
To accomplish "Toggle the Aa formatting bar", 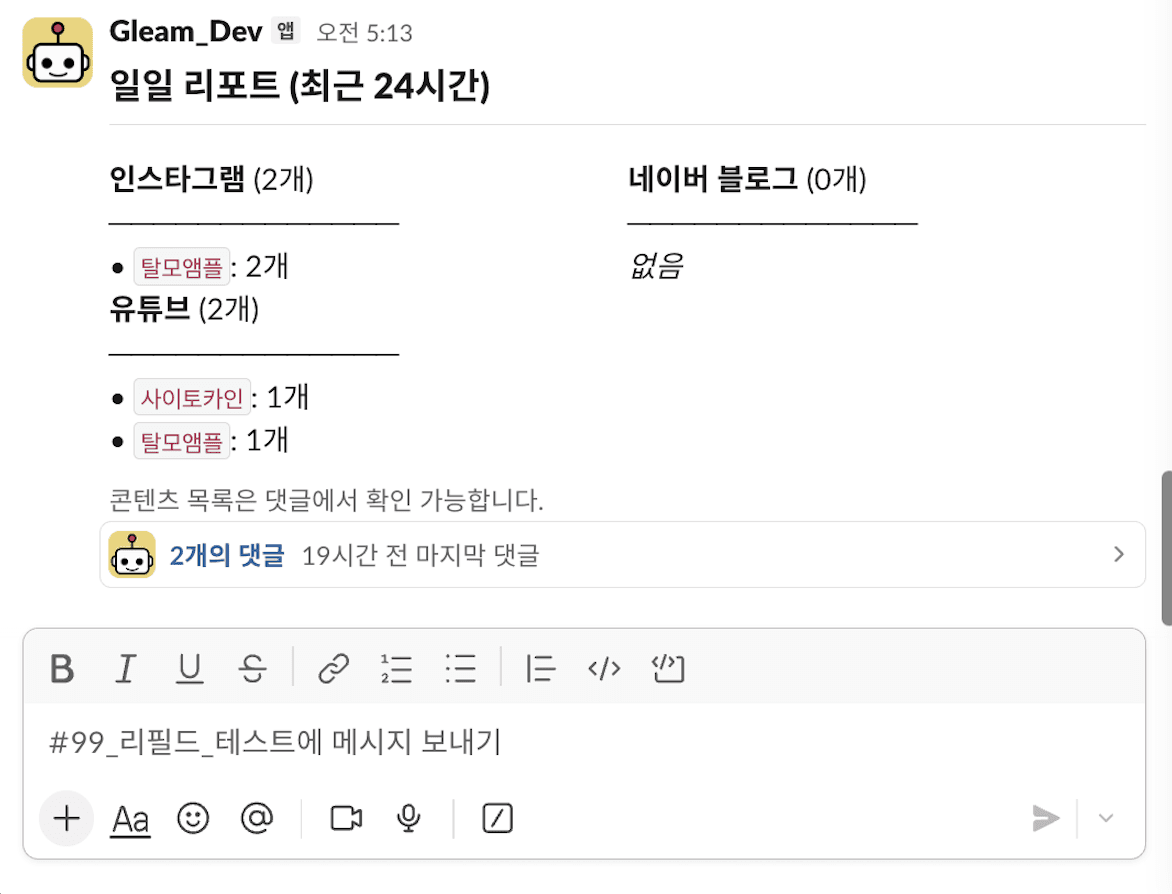I will pyautogui.click(x=129, y=818).
